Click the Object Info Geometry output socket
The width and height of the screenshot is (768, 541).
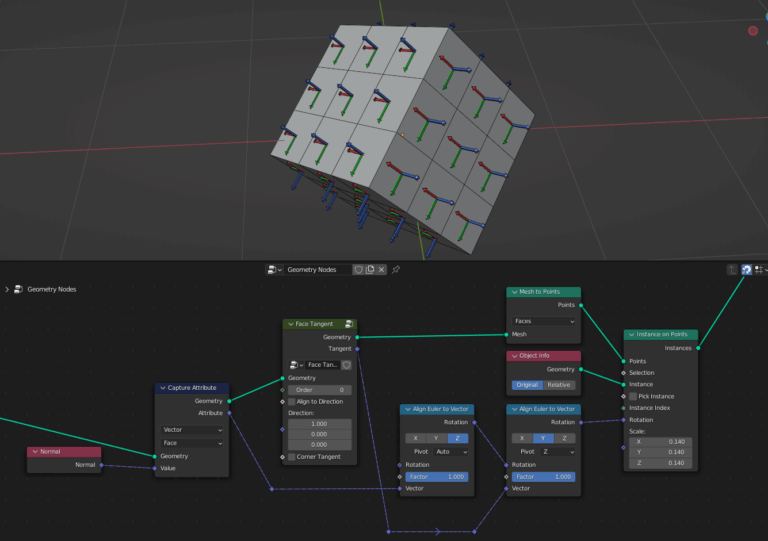click(581, 370)
